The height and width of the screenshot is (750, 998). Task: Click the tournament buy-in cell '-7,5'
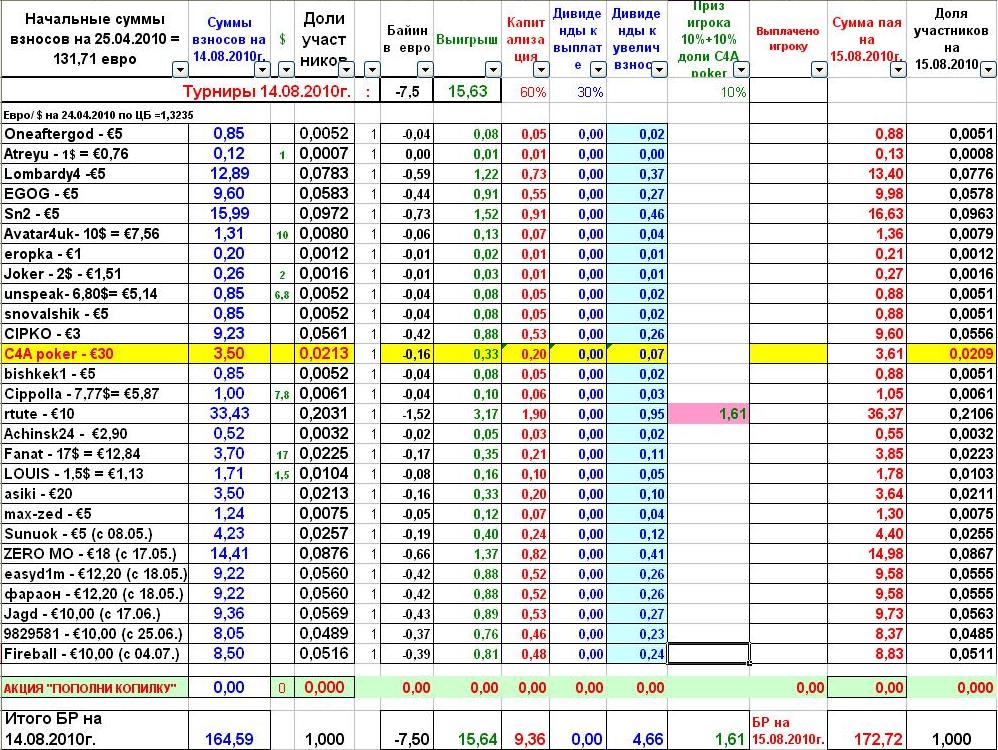tap(407, 91)
